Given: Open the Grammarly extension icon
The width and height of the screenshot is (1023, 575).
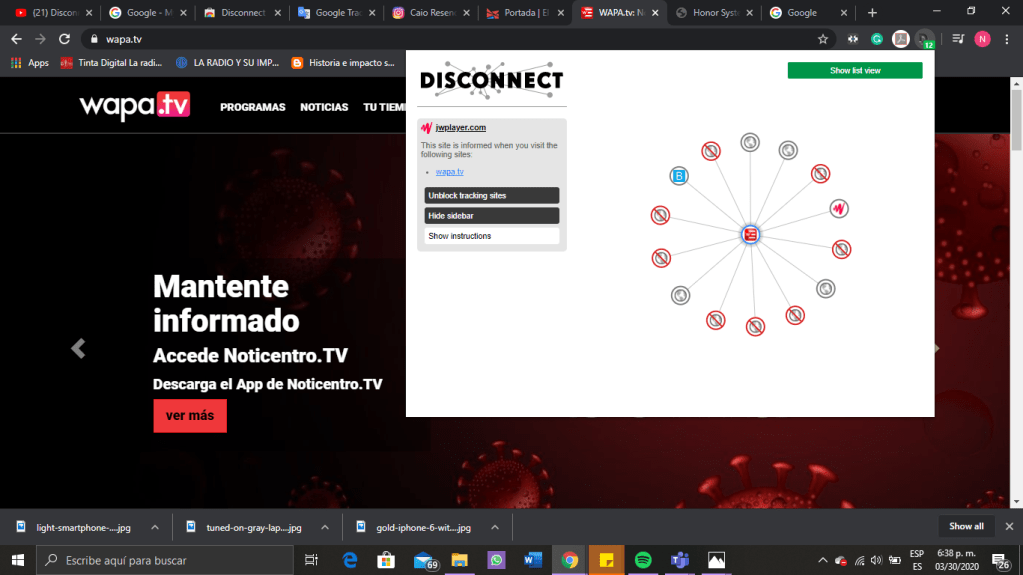Looking at the screenshot, I should click(877, 39).
